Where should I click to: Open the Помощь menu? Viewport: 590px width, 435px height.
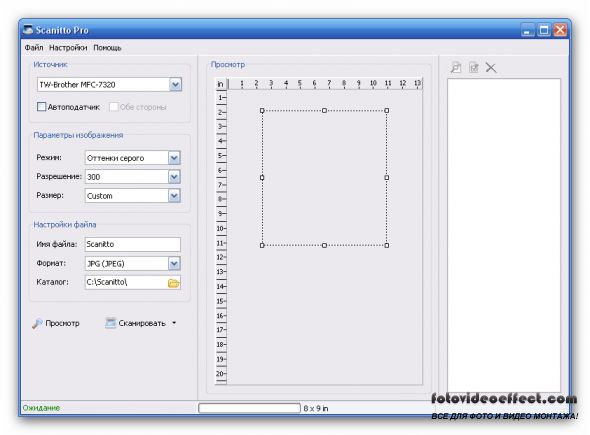coord(107,48)
